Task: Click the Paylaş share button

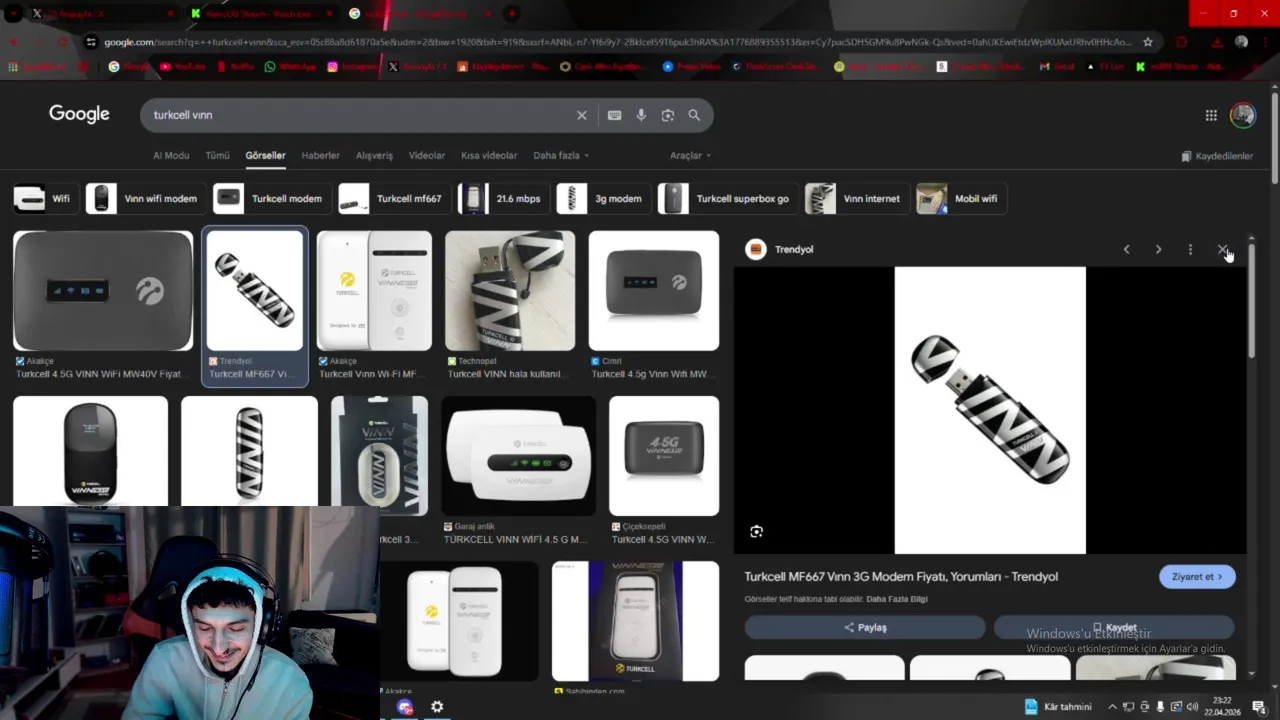Action: click(865, 627)
